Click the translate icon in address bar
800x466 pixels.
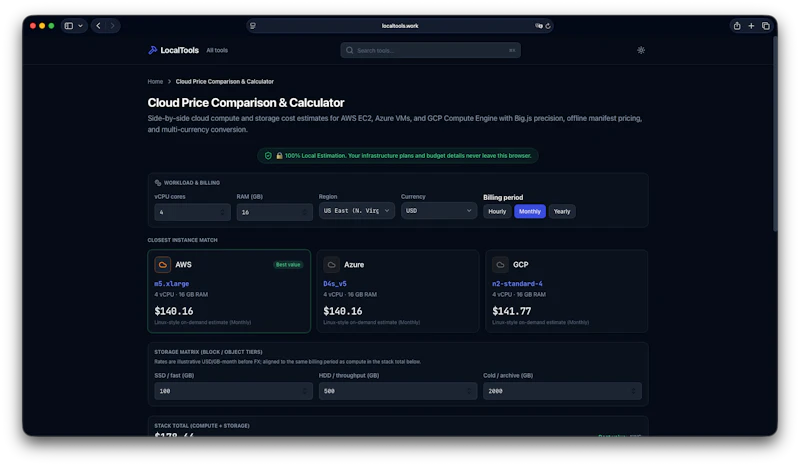pos(538,26)
